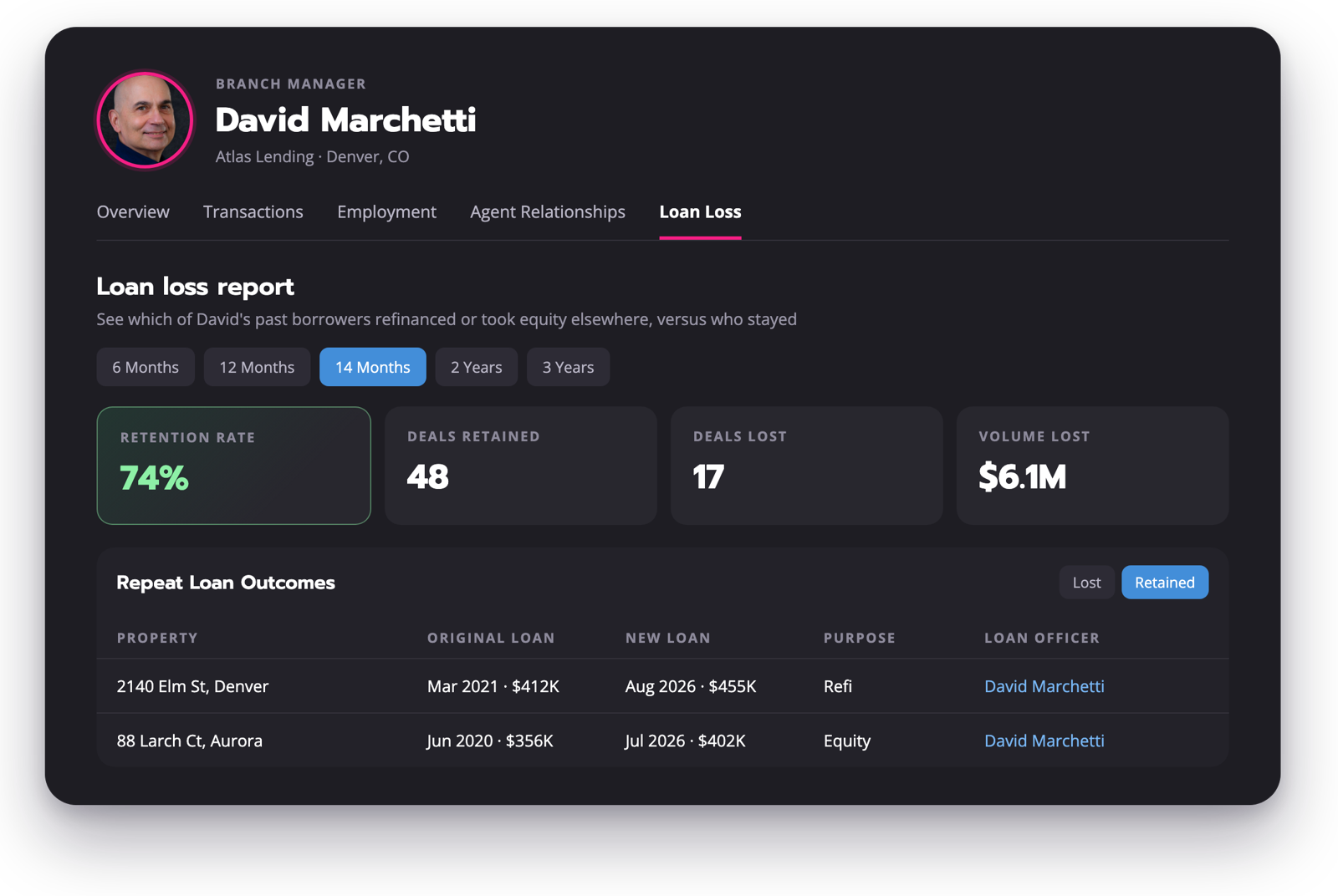Click the Aug 2026 · $455K cell
The image size is (1338, 896).
(x=691, y=686)
